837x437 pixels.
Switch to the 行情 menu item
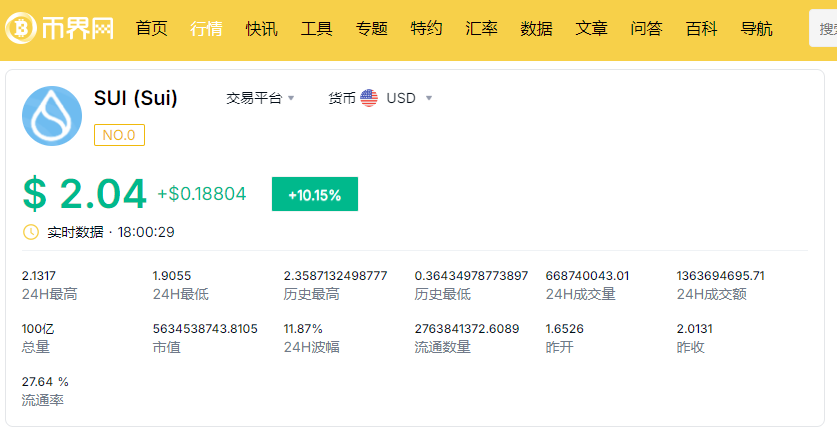[207, 29]
